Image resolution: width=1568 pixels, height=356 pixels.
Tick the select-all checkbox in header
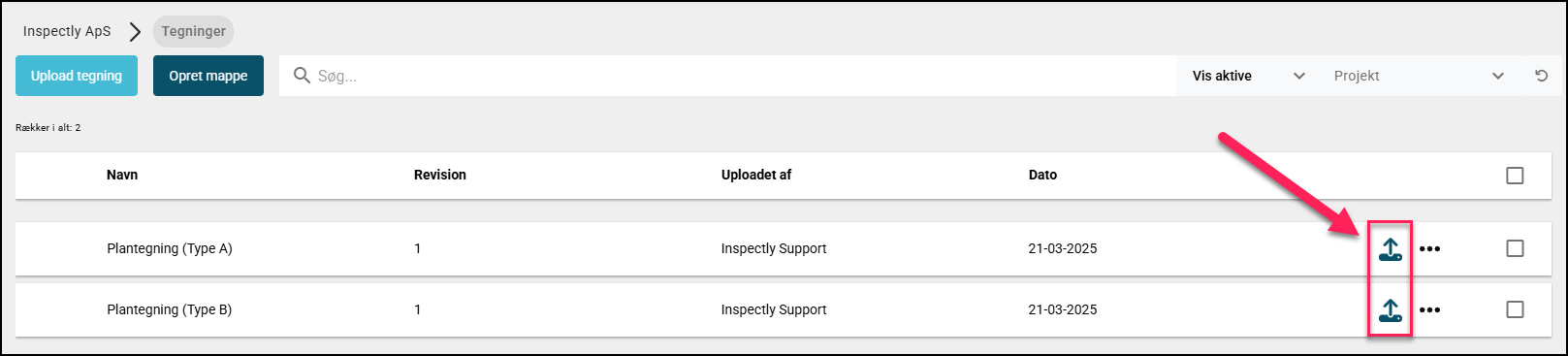point(1515,176)
